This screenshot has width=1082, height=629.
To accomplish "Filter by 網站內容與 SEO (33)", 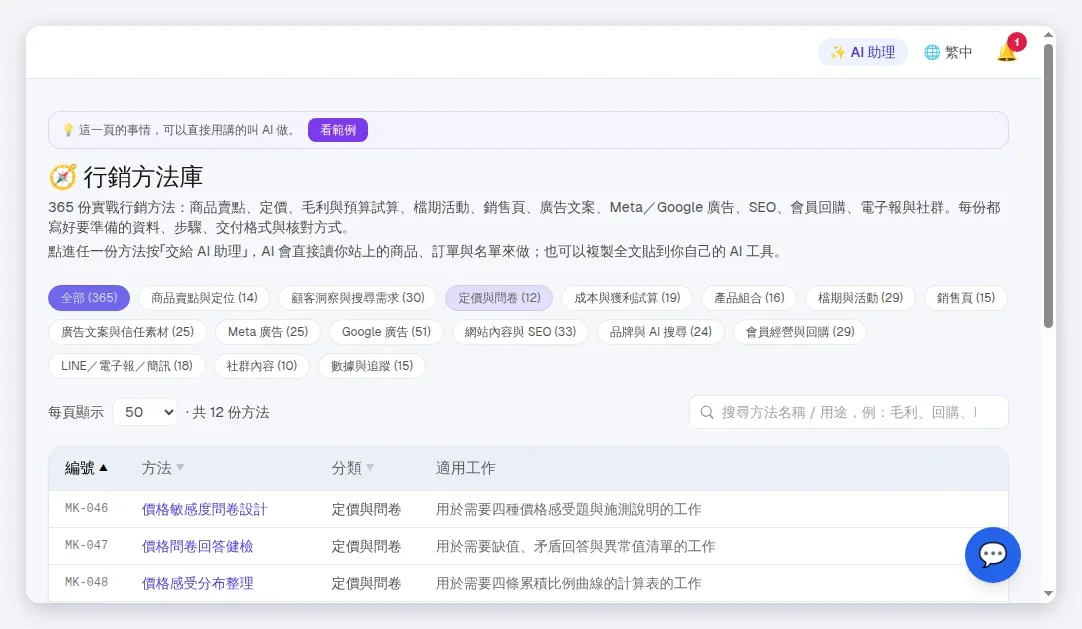I will [x=520, y=332].
